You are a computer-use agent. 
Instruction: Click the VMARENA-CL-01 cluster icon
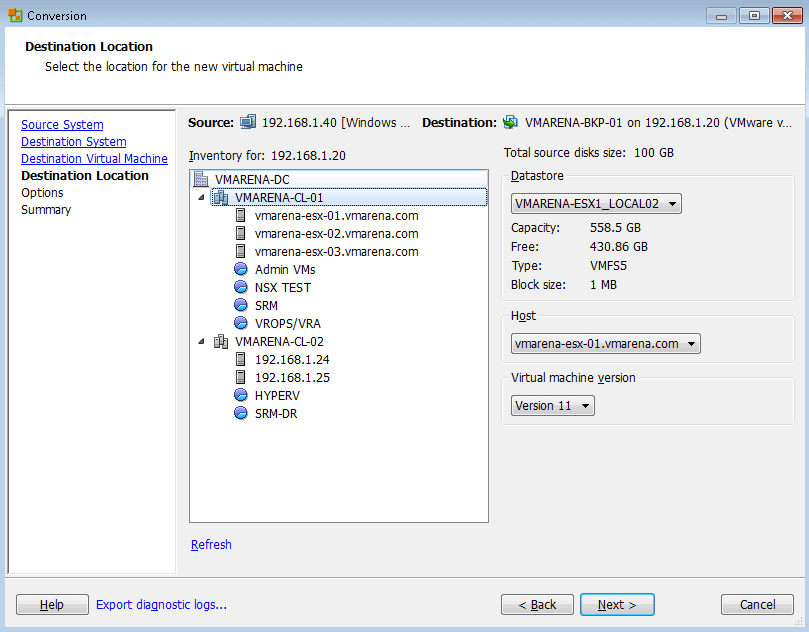click(x=221, y=197)
